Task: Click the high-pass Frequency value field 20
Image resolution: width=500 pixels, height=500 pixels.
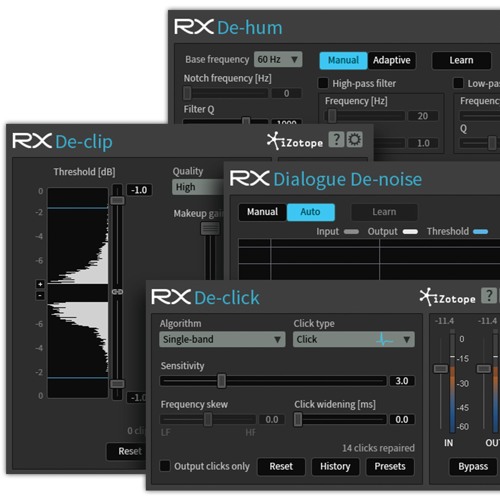Action: pyautogui.click(x=423, y=116)
